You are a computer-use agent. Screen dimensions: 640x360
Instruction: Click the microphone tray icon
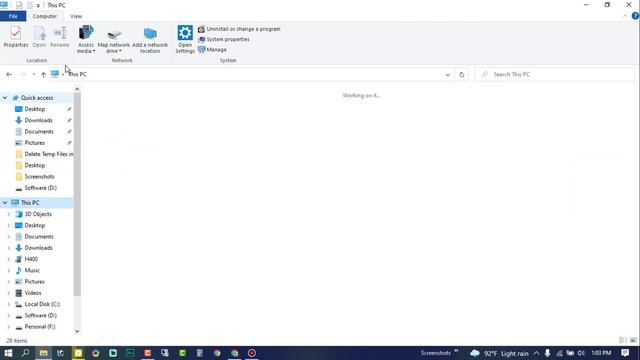[547, 353]
